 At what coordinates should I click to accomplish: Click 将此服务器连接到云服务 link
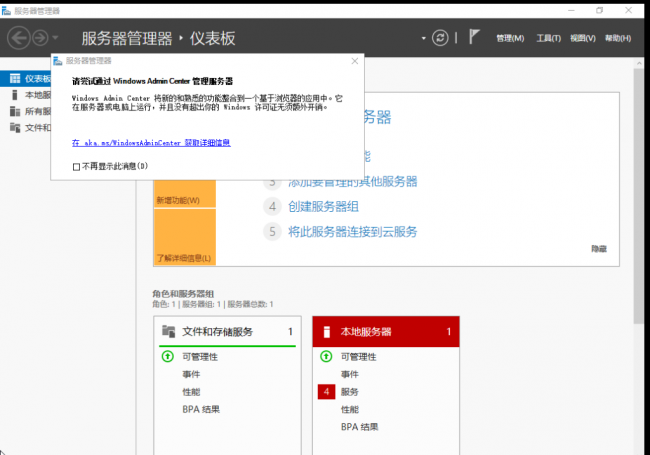tap(353, 231)
